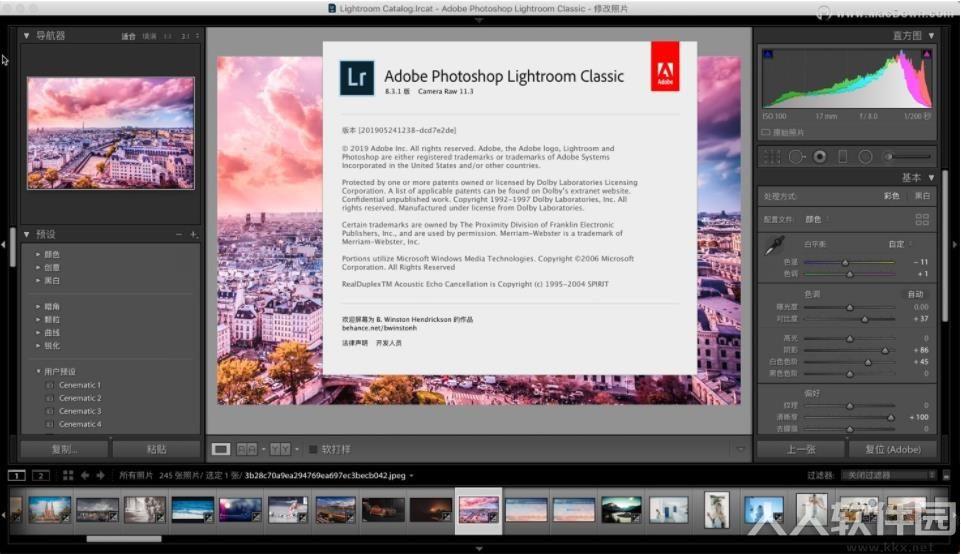
Task: Enable the 软打样 soft proofing checkbox
Action: [313, 449]
